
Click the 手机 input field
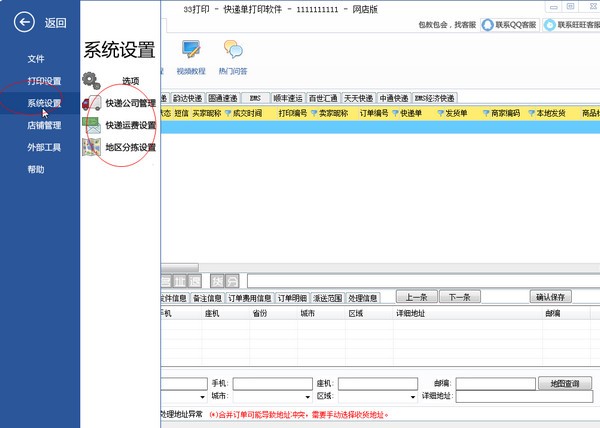(273, 384)
